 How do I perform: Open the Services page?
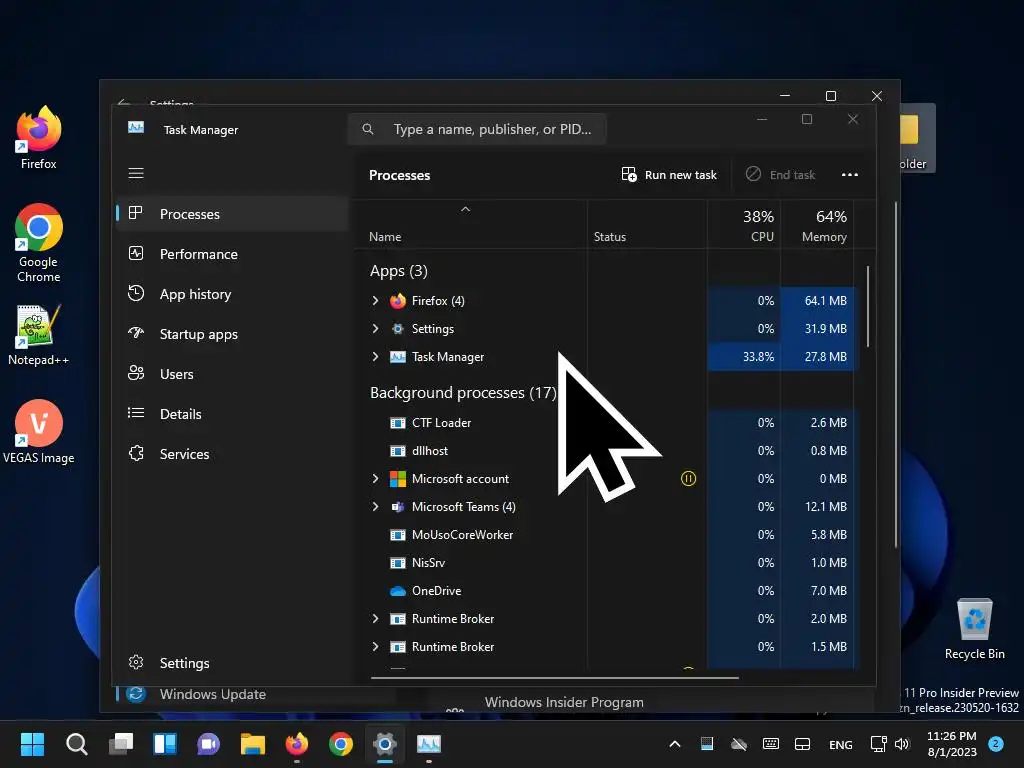pyautogui.click(x=232, y=454)
